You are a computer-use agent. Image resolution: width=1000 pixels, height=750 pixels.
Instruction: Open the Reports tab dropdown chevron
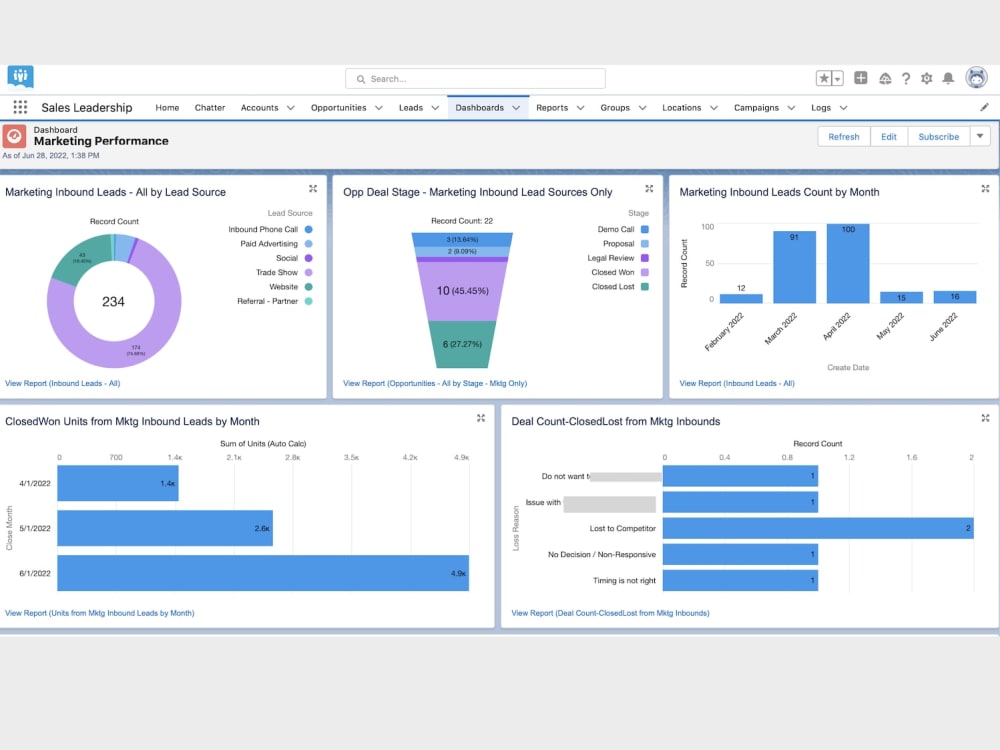(579, 107)
